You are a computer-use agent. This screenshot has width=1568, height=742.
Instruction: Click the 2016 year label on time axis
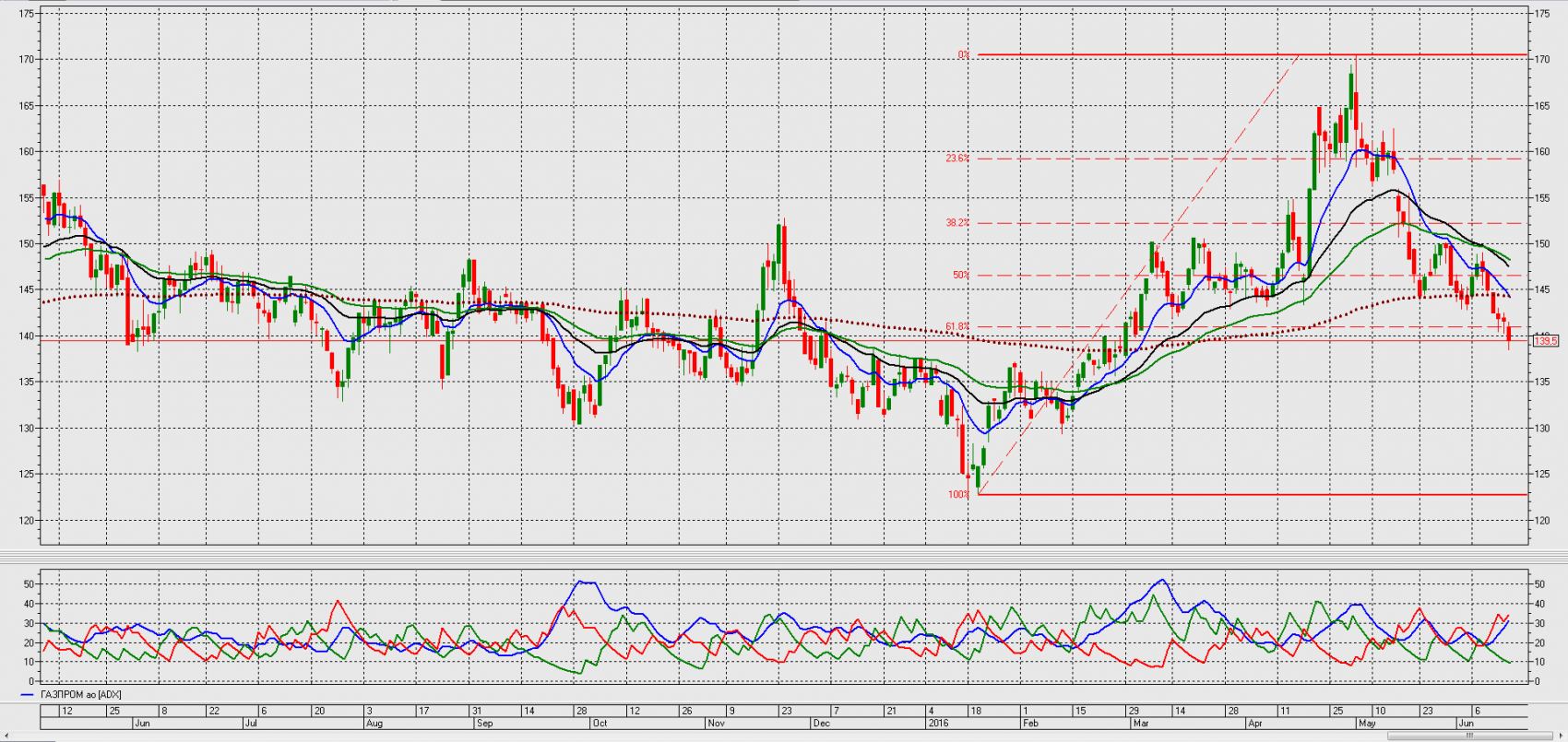tap(939, 724)
